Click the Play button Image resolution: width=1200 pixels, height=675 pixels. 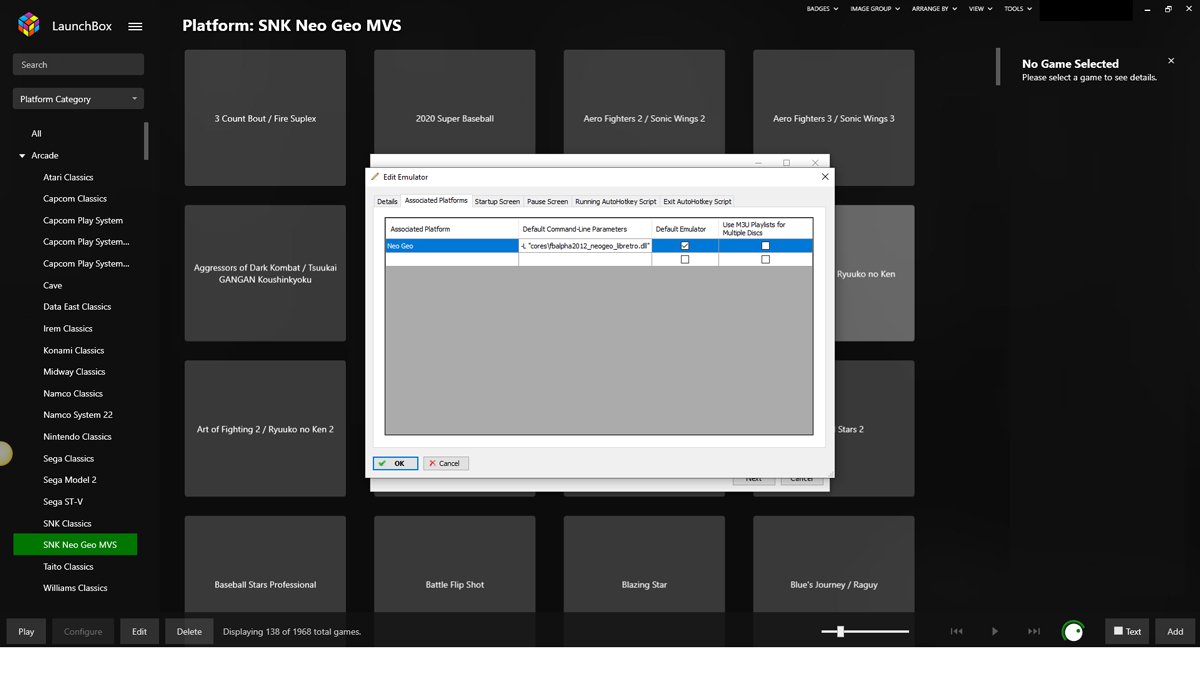(x=26, y=631)
